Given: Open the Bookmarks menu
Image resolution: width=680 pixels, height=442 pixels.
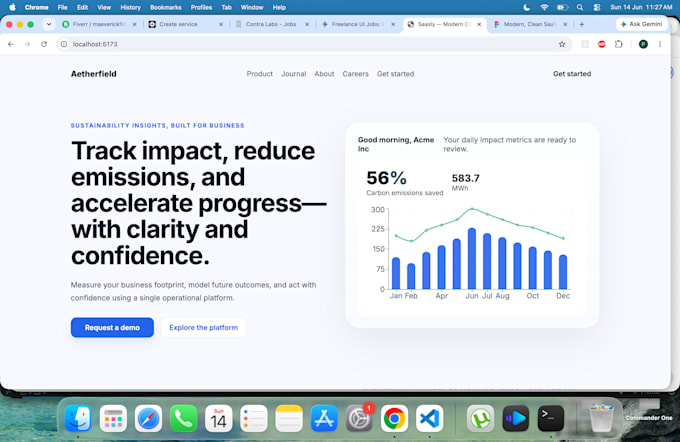Looking at the screenshot, I should 166,7.
